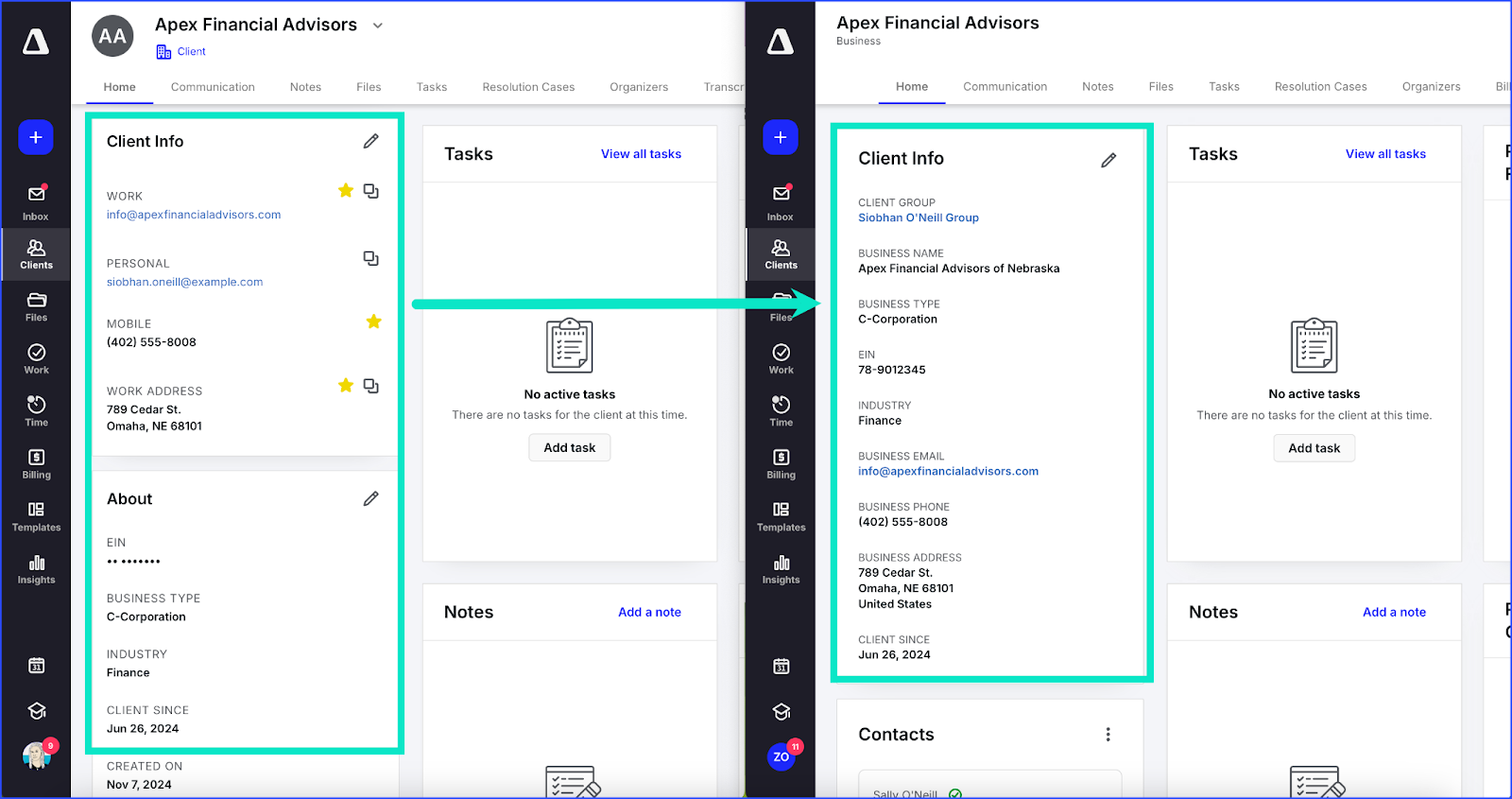Screen dimensions: 1512x799
Task: Open the Transcripts tab
Action: pos(723,87)
